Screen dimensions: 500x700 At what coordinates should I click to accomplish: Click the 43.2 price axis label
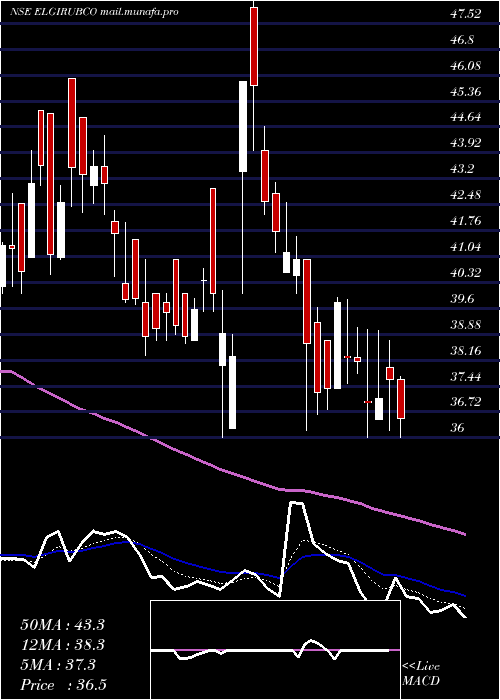[462, 169]
